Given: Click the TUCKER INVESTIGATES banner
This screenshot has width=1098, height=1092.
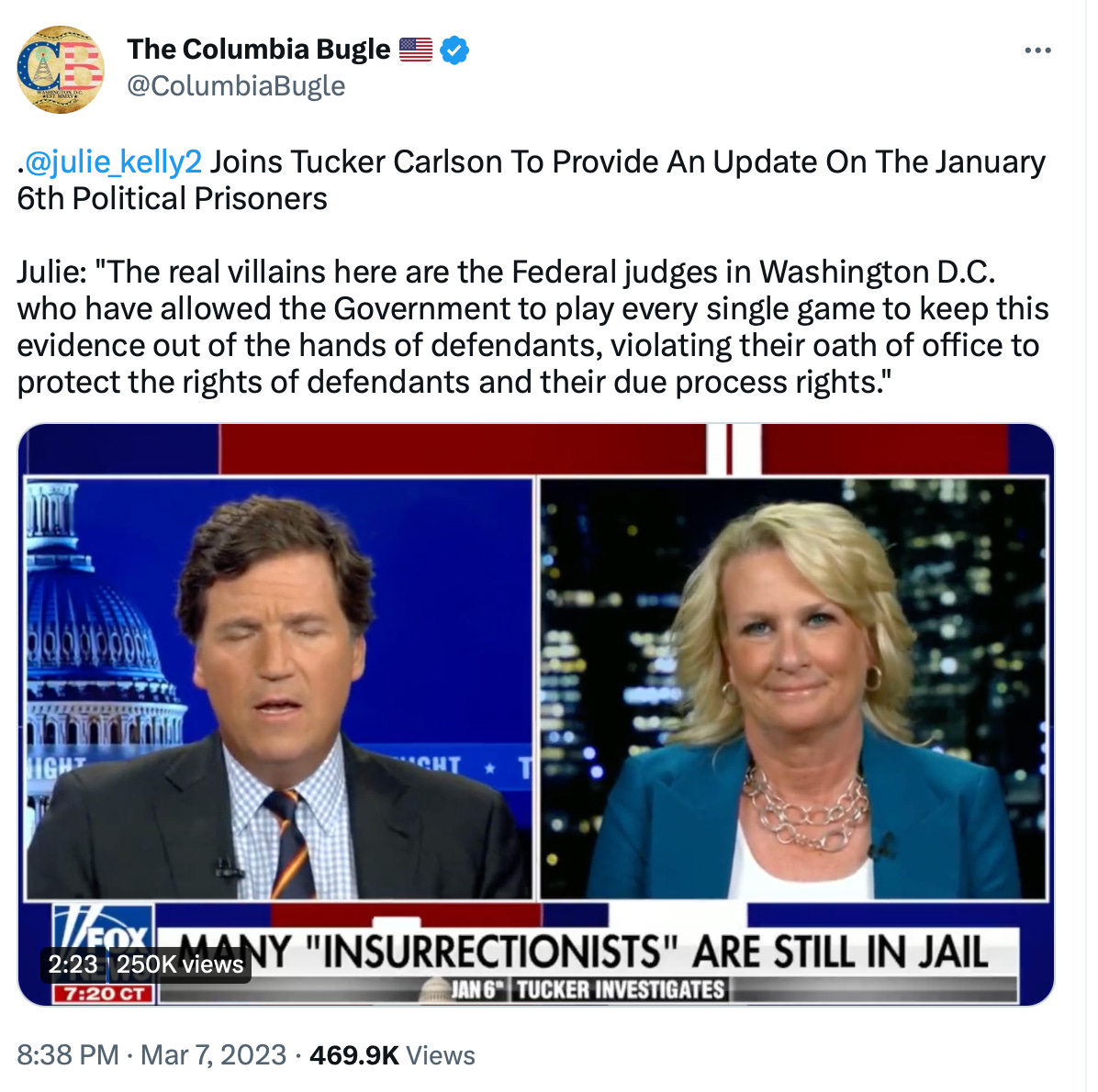Looking at the screenshot, I should pos(621,990).
